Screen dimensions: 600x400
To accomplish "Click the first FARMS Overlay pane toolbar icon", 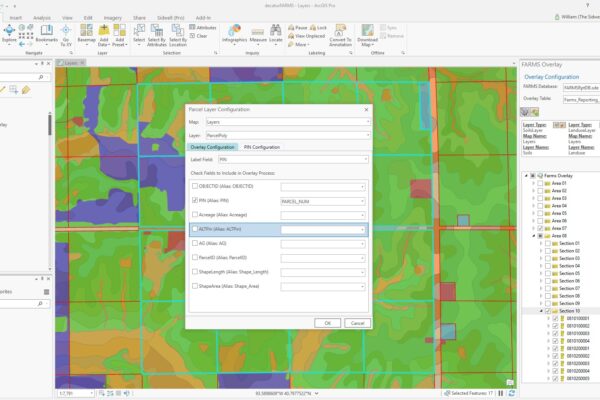I will (x=525, y=112).
